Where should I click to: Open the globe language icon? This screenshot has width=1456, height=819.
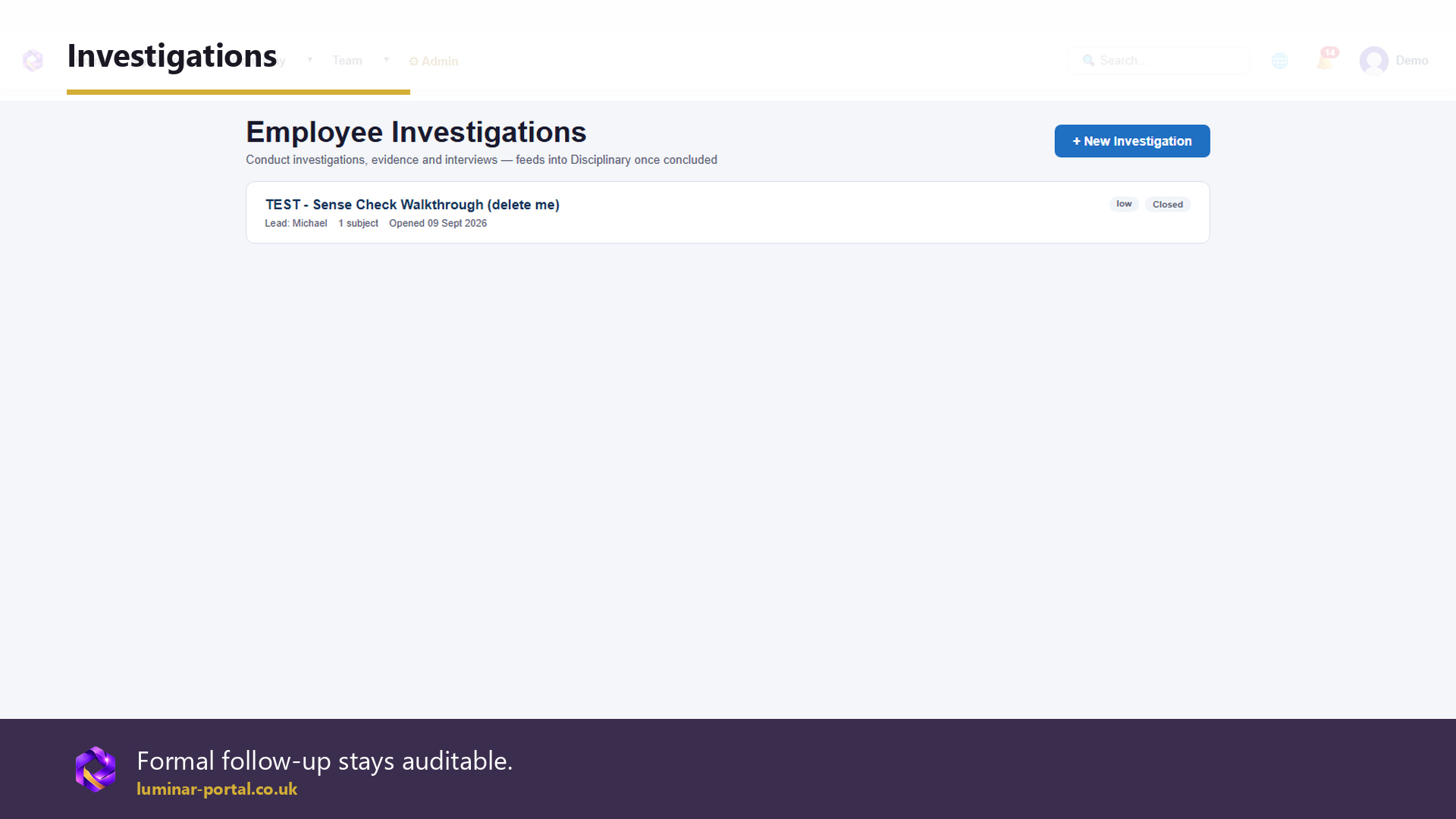pos(1279,61)
